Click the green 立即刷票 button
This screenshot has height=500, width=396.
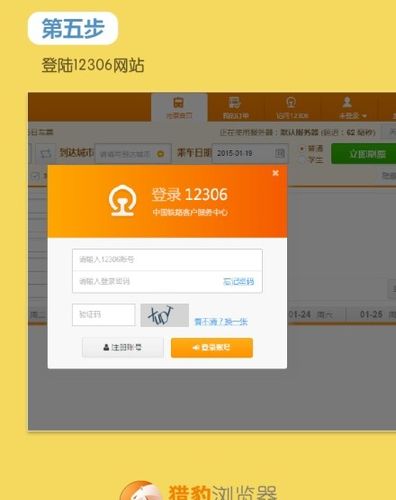[x=364, y=154]
